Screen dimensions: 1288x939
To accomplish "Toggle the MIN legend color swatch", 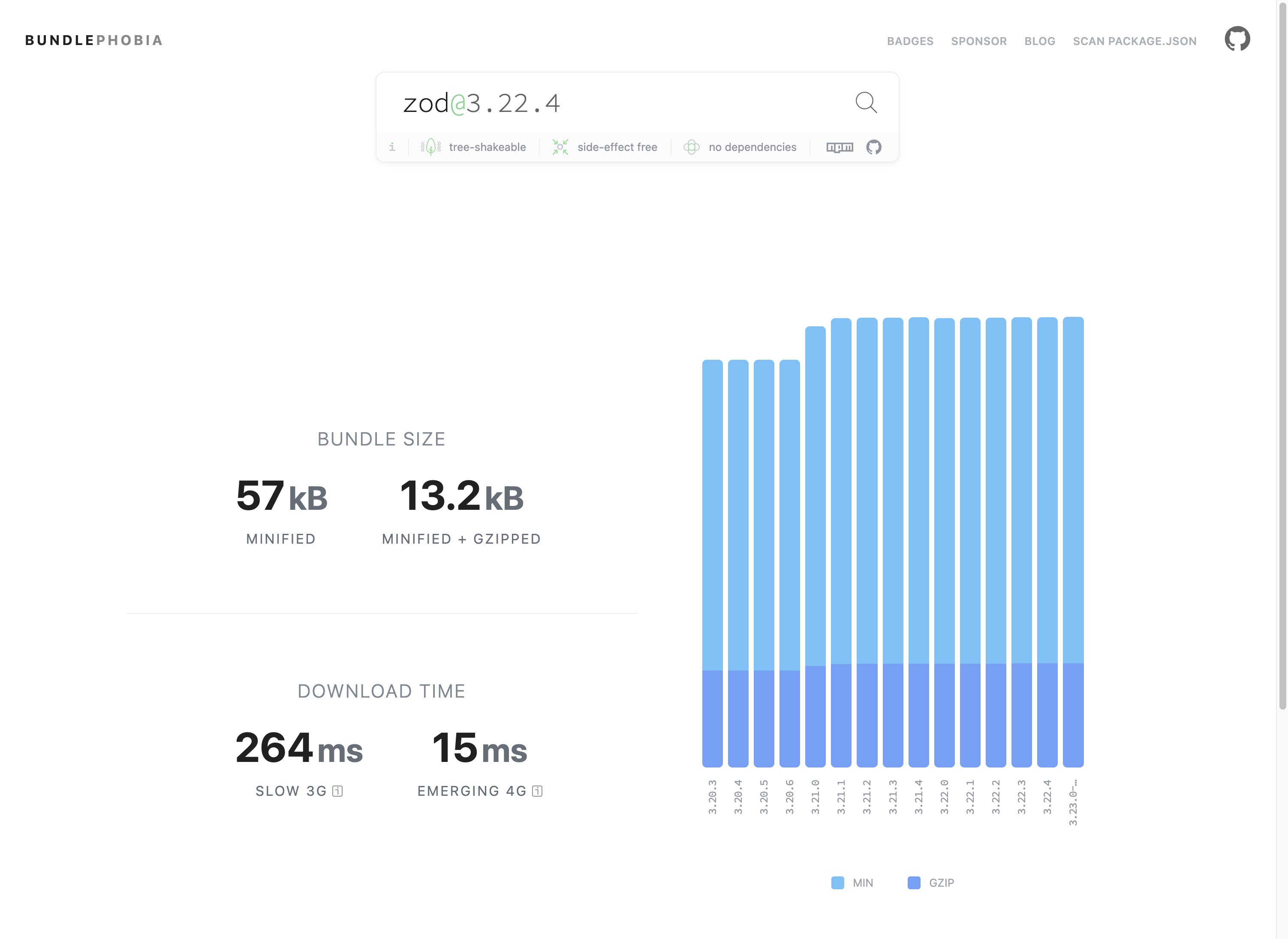I will click(x=837, y=883).
